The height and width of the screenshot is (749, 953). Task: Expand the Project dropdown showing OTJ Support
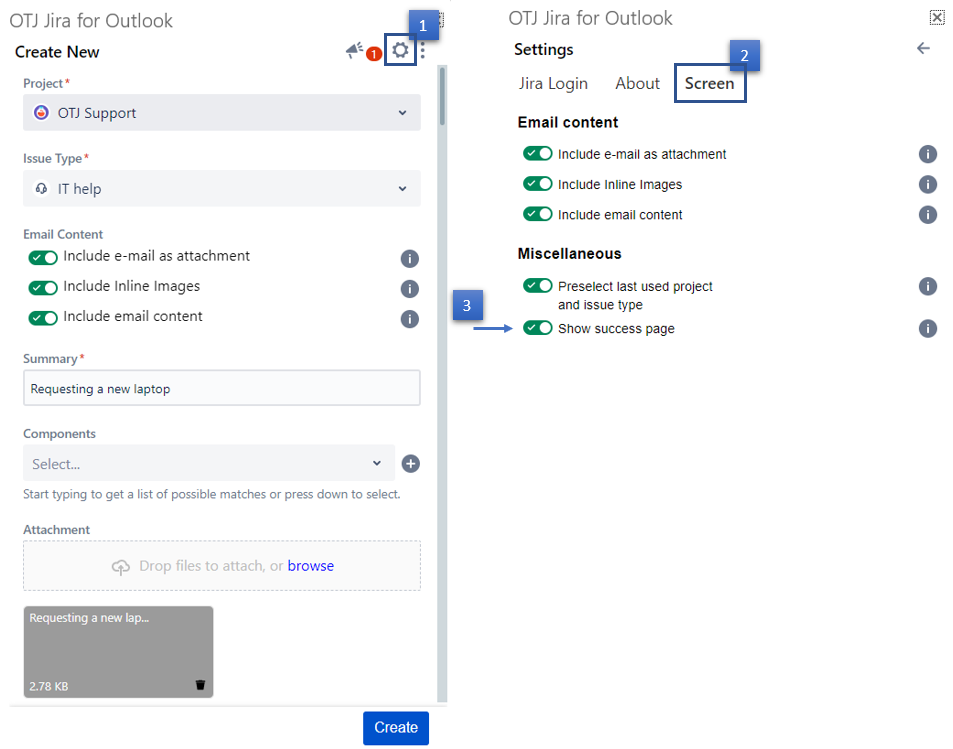[x=222, y=113]
